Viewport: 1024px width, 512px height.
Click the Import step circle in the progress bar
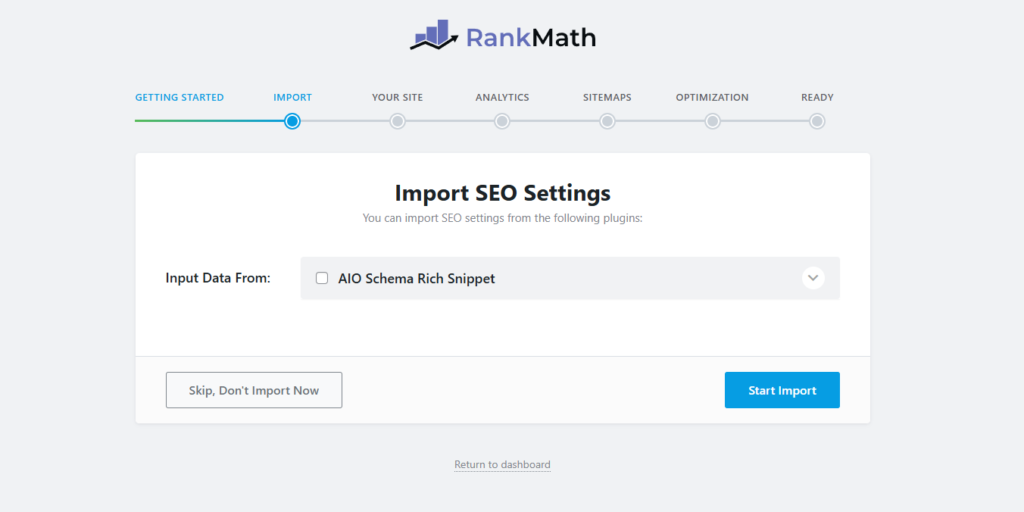point(293,121)
